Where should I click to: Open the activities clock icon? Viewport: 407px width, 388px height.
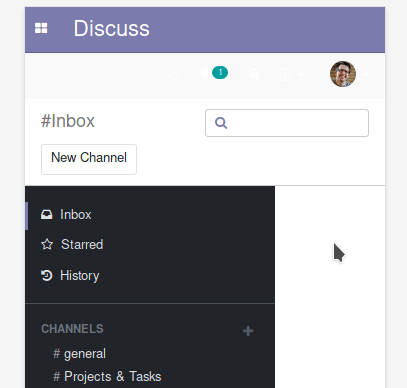coord(174,73)
